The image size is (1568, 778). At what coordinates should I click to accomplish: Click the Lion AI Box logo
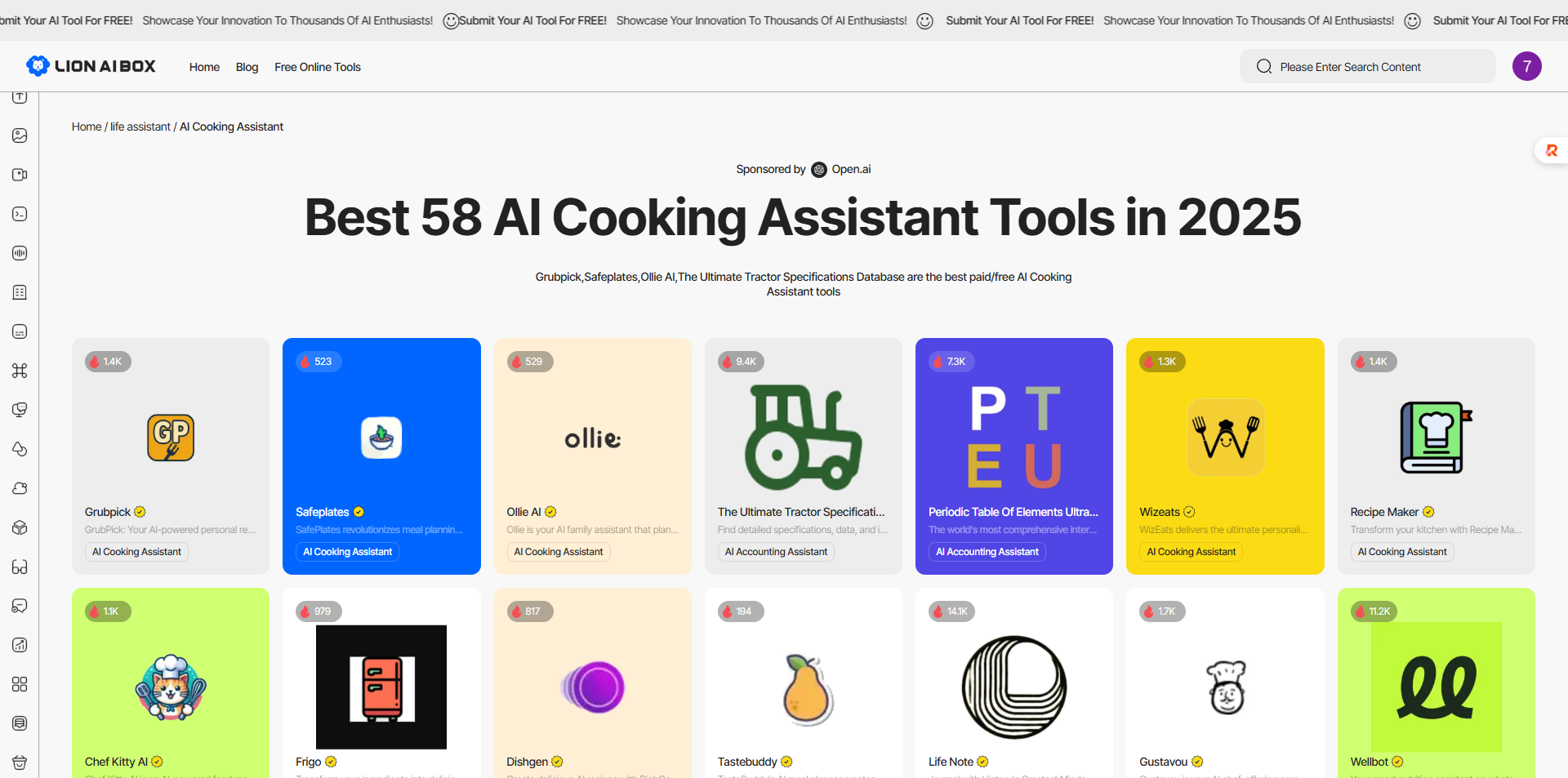click(91, 66)
